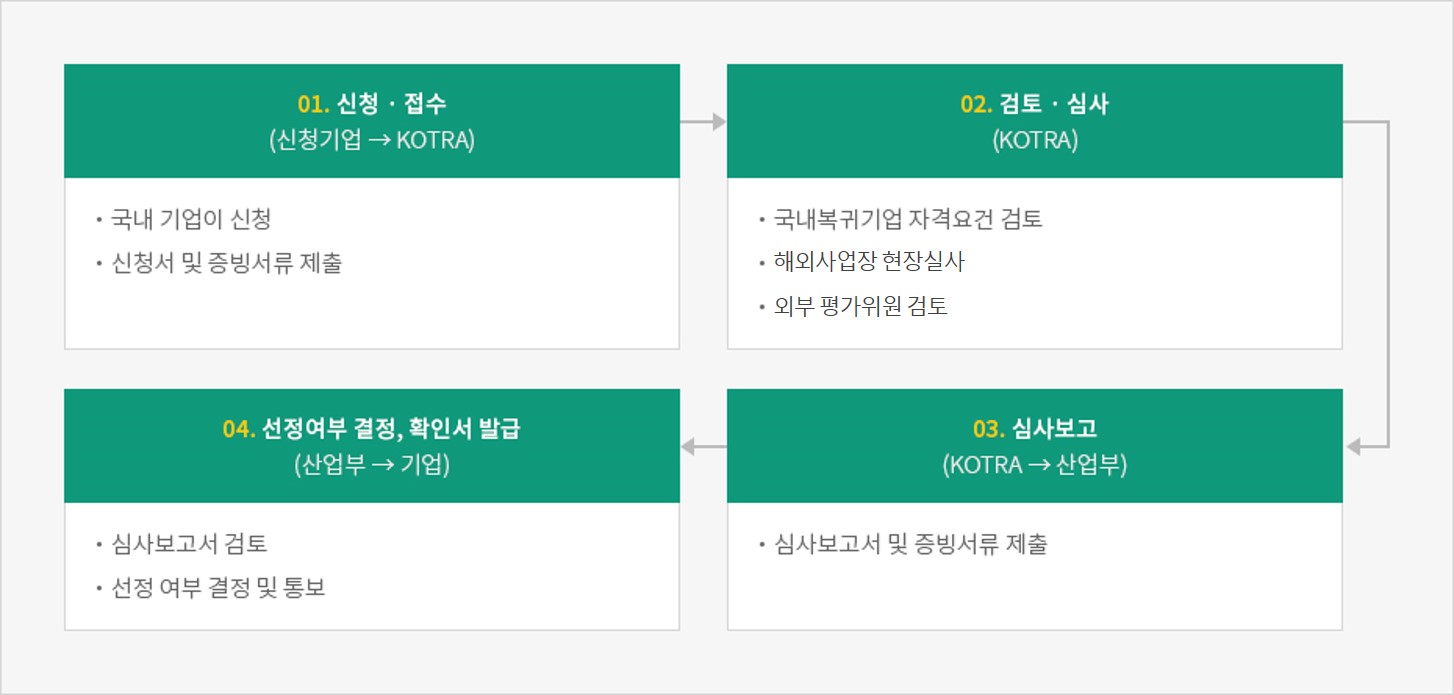Screen dimensions: 1454x695
Task: Click the arrow between step 01 and 02
Action: click(703, 122)
